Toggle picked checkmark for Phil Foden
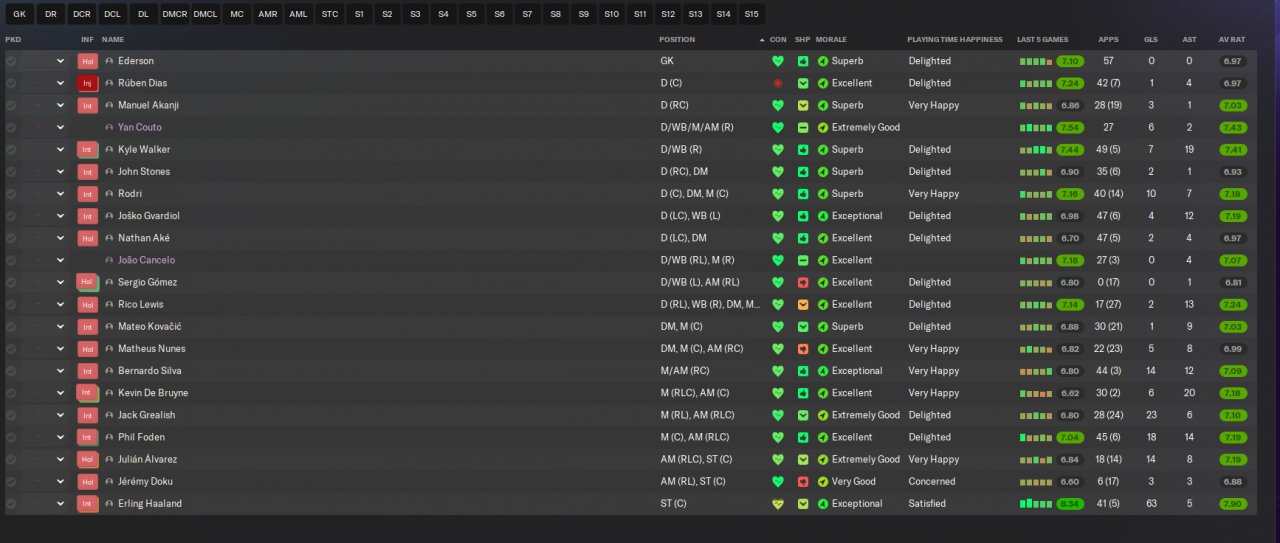 click(11, 437)
